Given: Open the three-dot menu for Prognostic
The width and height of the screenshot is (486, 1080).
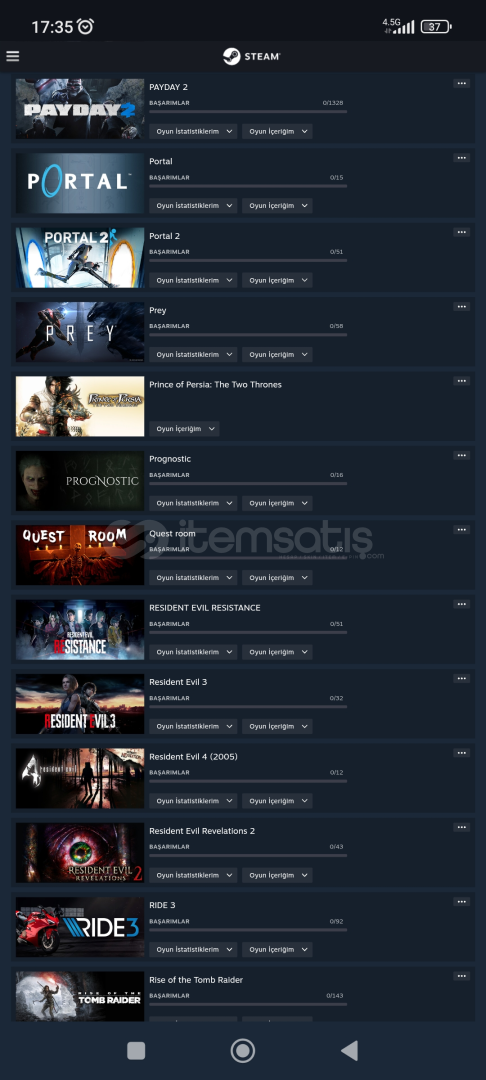Looking at the screenshot, I should (461, 455).
